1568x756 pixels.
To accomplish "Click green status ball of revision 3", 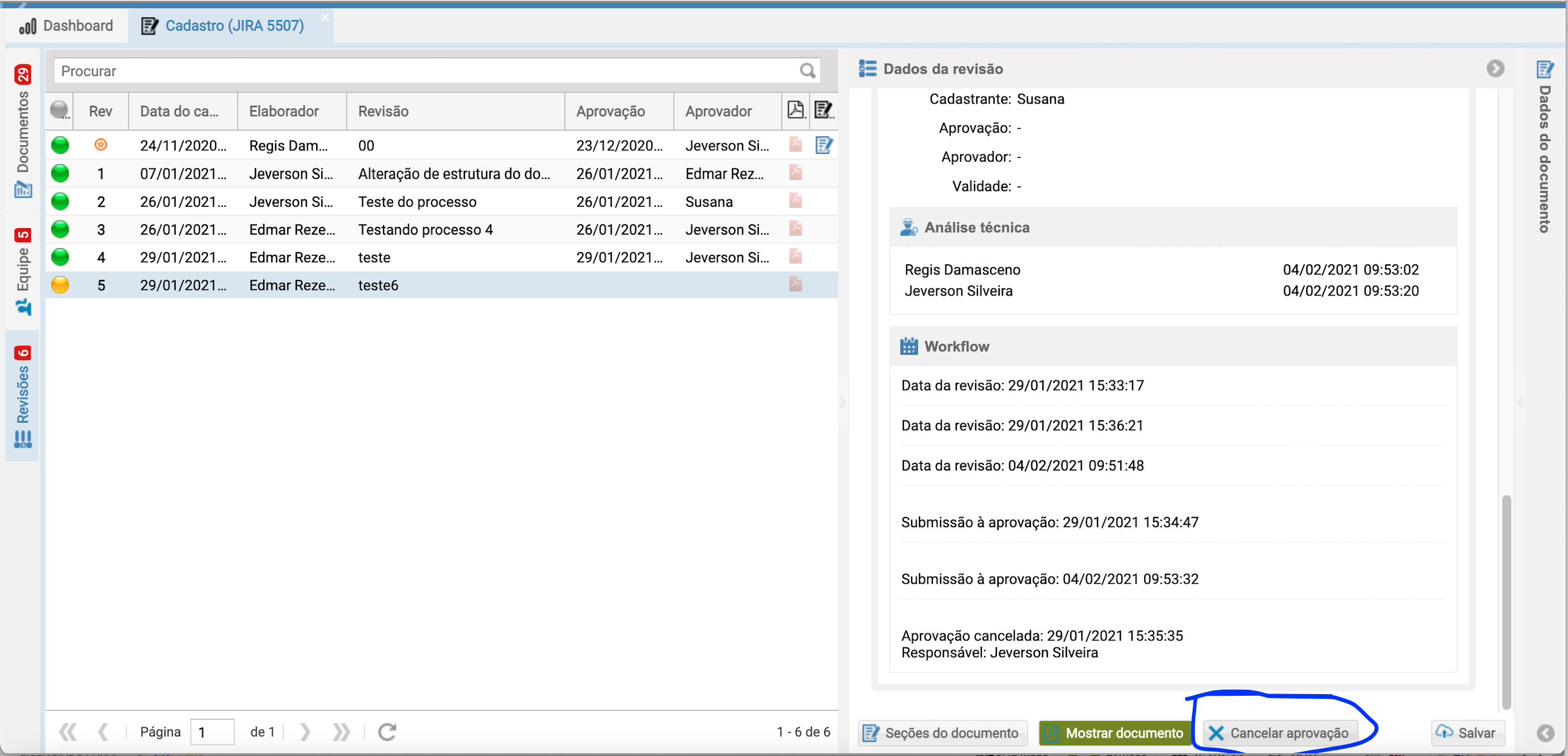I will click(60, 230).
